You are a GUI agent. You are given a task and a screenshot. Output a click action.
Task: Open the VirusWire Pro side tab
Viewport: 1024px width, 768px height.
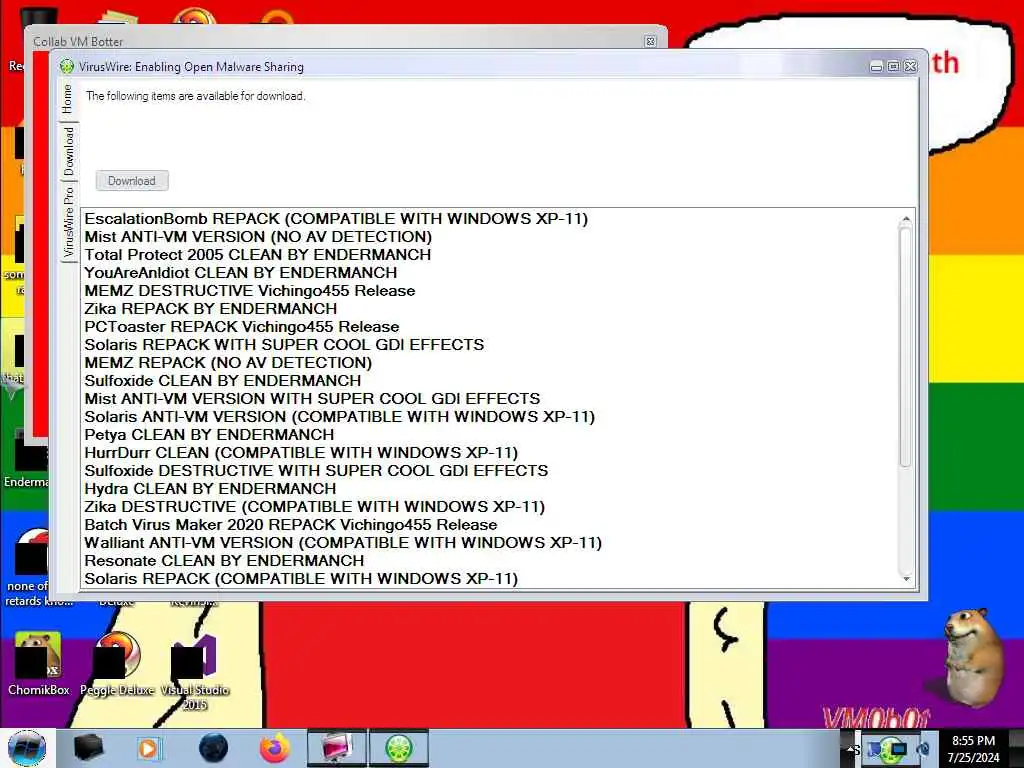(68, 222)
